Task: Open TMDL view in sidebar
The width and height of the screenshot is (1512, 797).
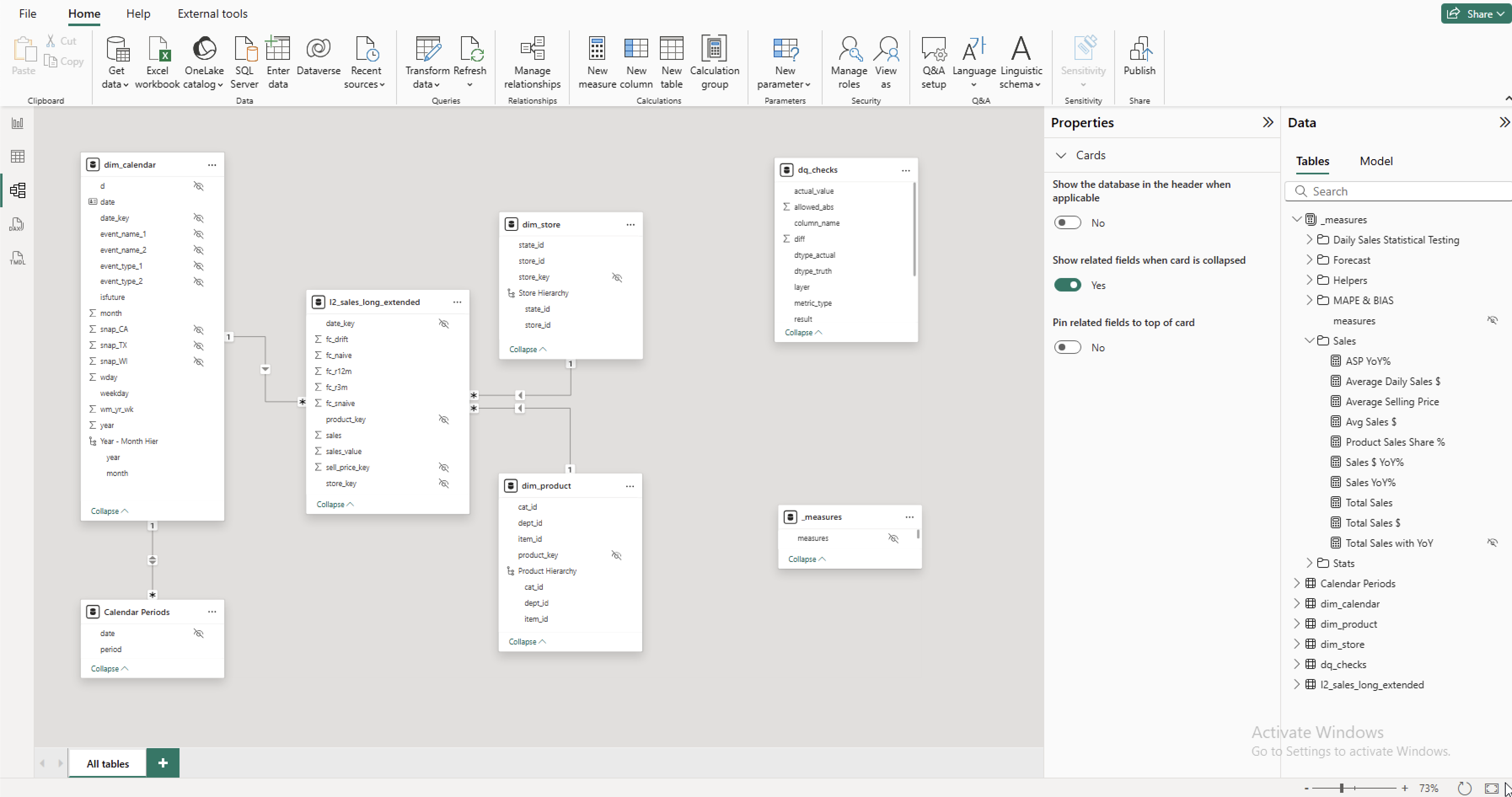Action: [x=17, y=258]
